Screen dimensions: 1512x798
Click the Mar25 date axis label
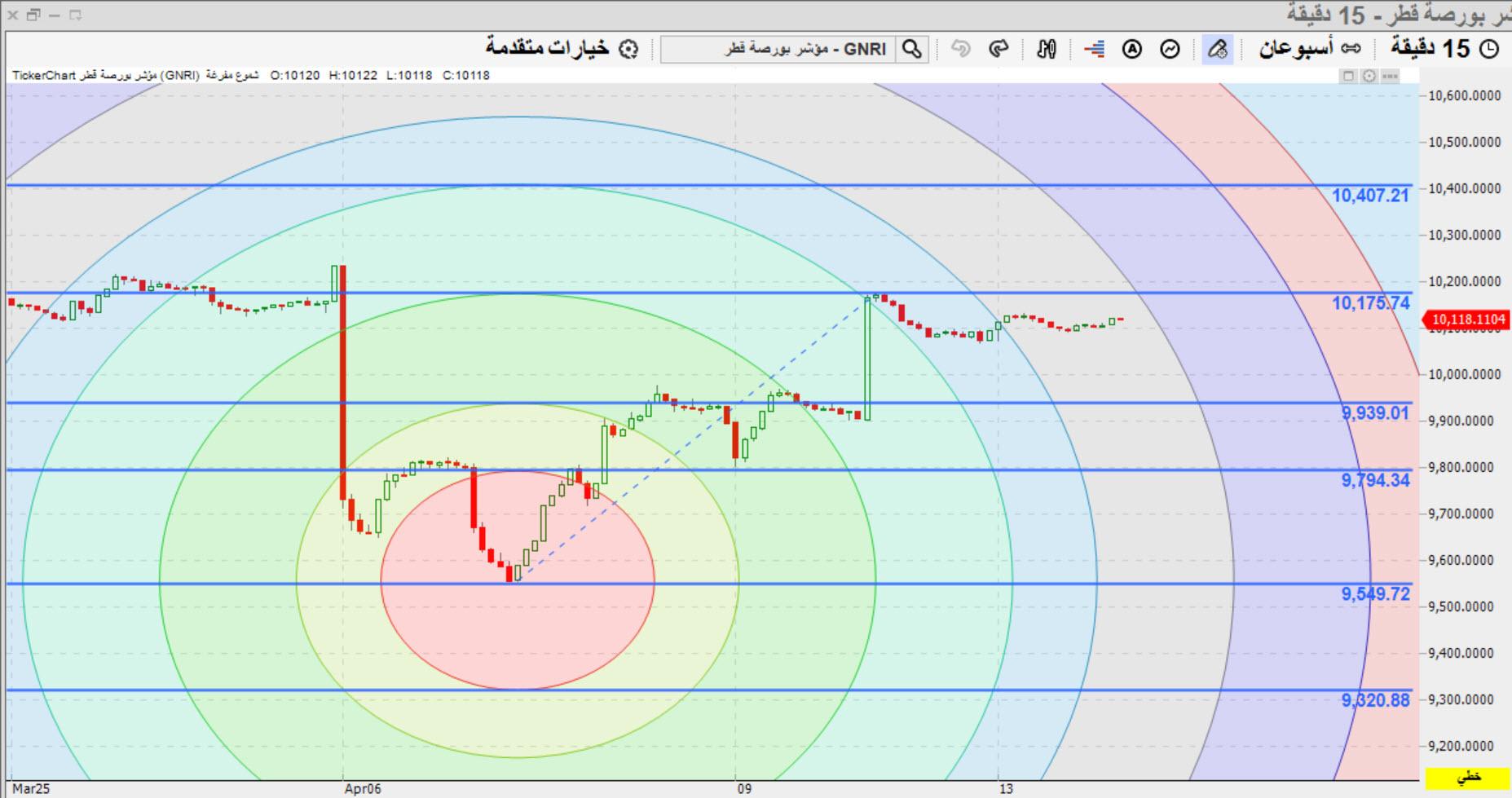[31, 788]
